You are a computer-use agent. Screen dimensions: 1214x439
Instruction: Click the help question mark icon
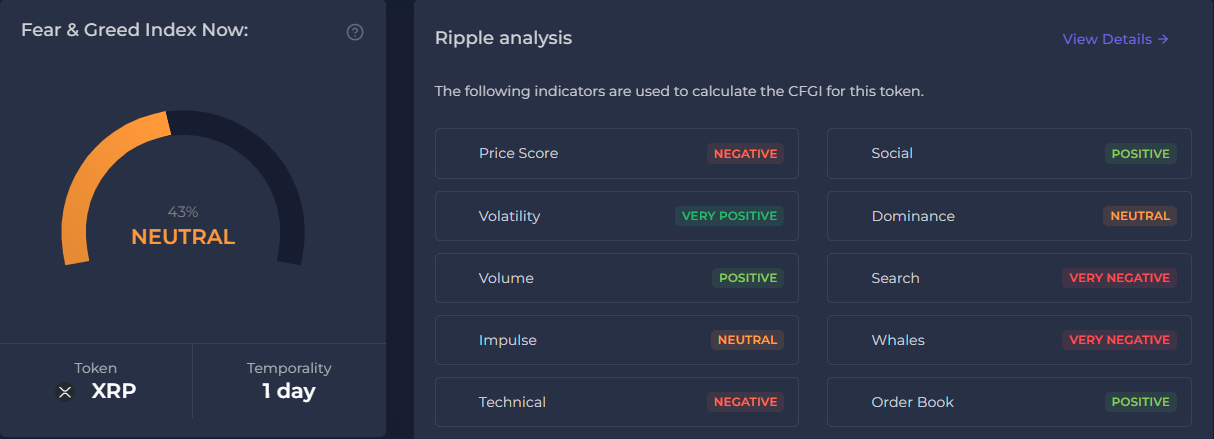coord(355,32)
